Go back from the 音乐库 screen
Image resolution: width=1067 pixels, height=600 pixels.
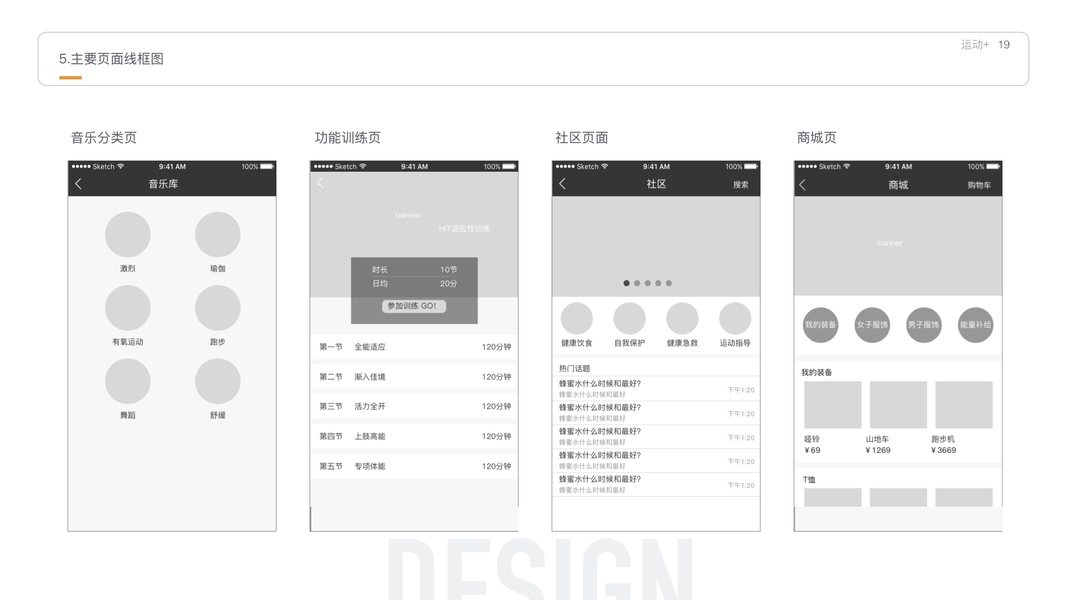click(78, 184)
